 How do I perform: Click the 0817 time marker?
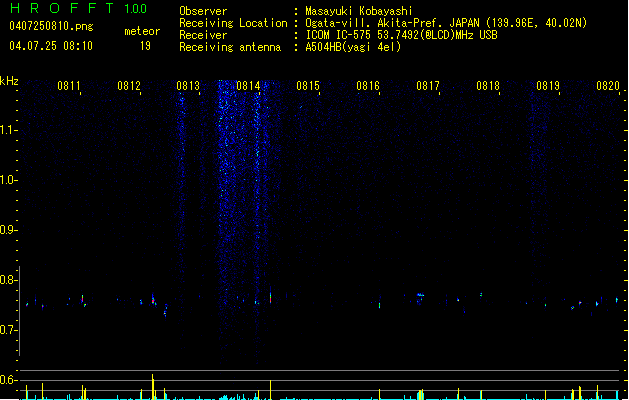428,86
